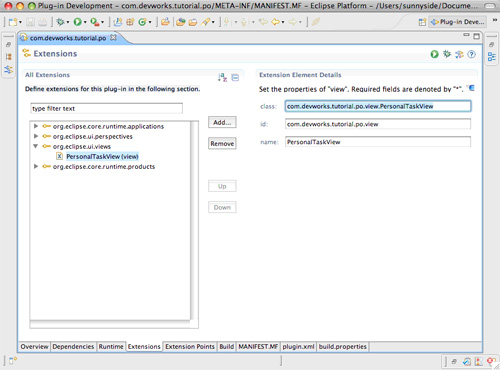Click the Export wizard icon in Extensions header
Screen dimensions: 500x370
pos(459,54)
